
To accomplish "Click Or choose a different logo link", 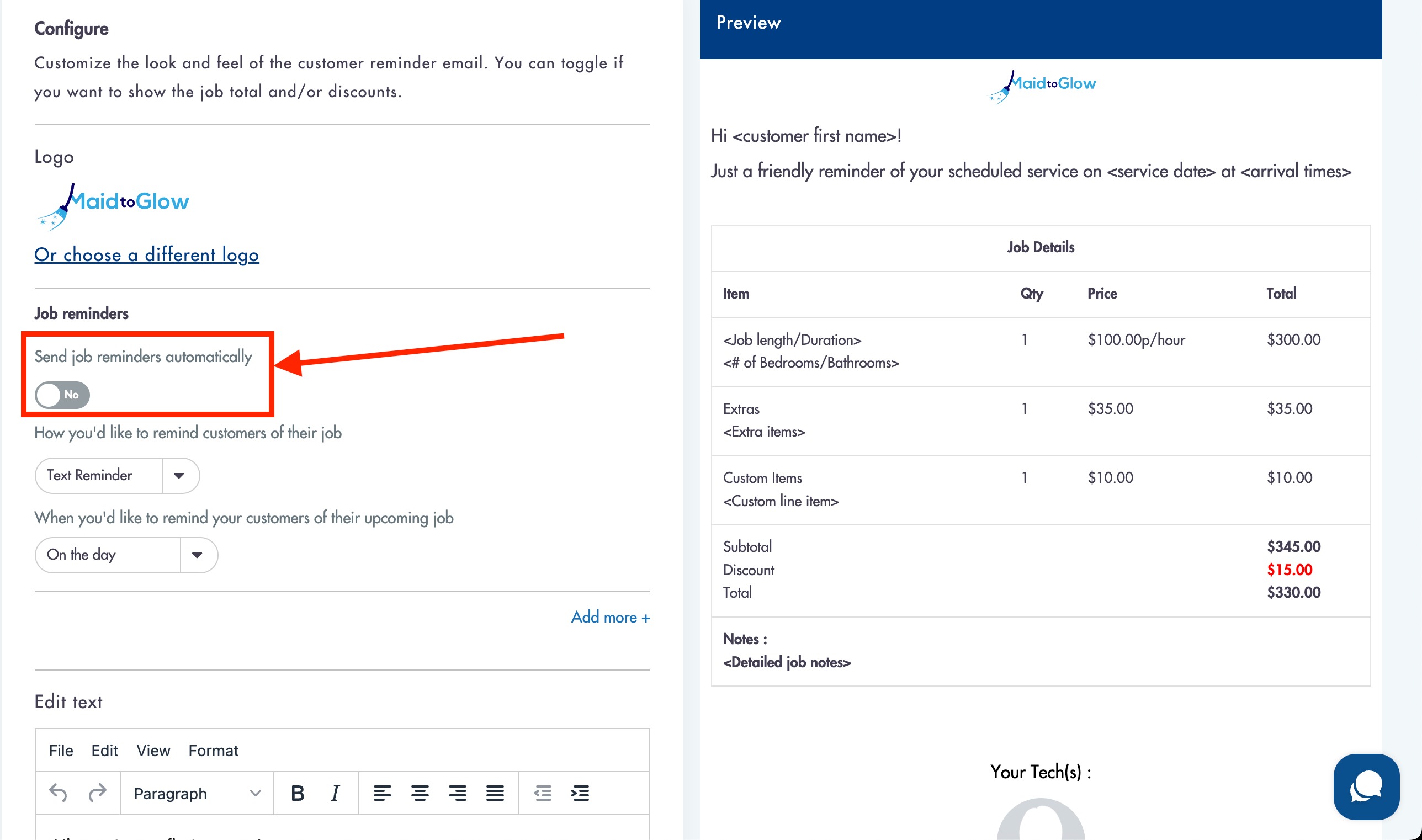I will pyautogui.click(x=147, y=255).
